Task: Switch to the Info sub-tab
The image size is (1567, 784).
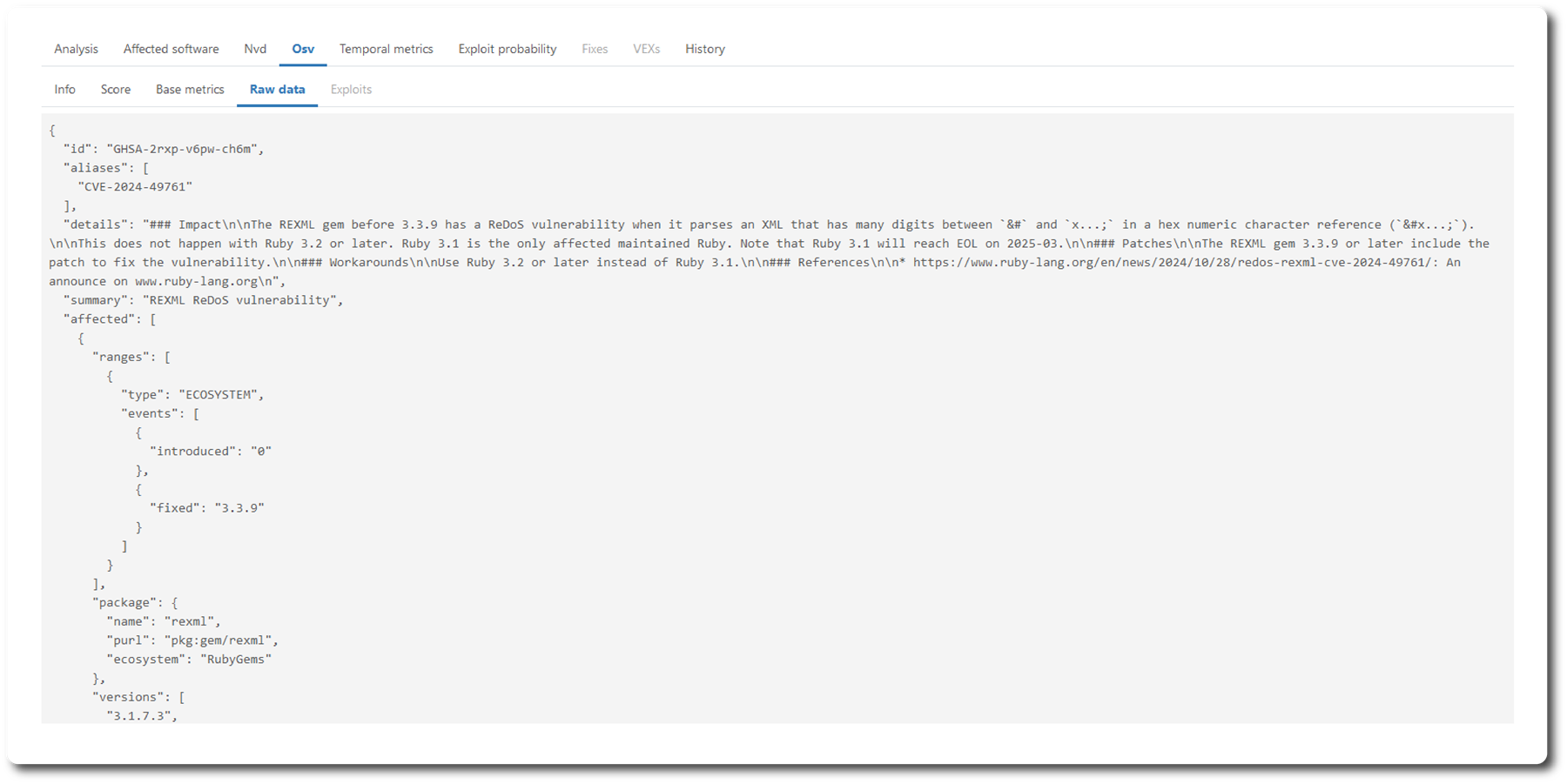Action: [x=64, y=90]
